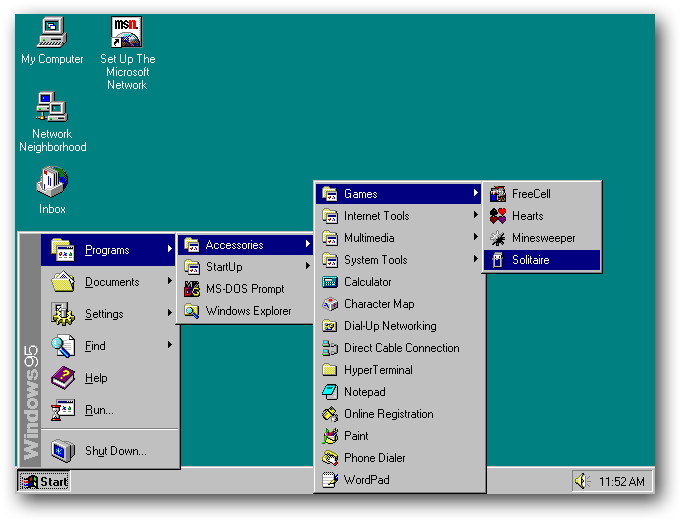
Task: Click the taskbar clock showing 11:52 AM
Action: (x=621, y=481)
